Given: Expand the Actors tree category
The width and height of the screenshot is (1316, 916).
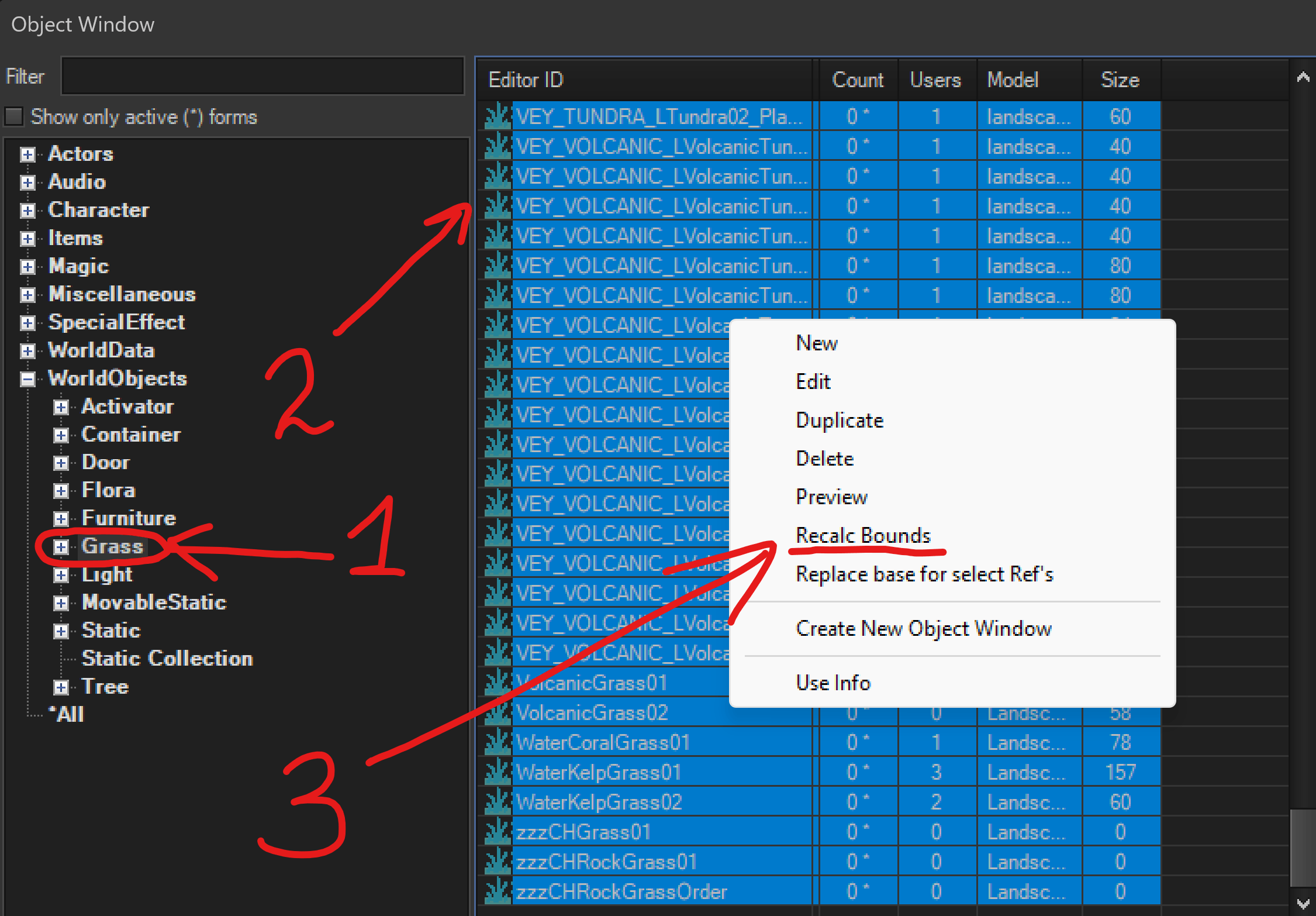Looking at the screenshot, I should pyautogui.click(x=27, y=154).
